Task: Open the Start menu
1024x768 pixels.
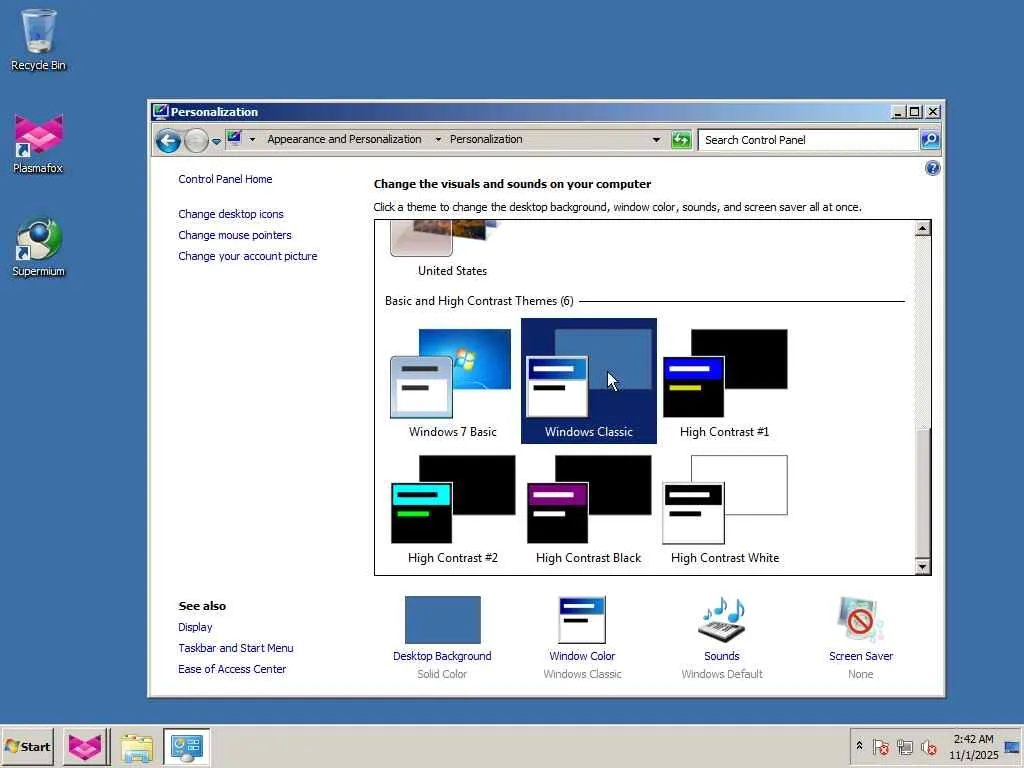Action: (27, 746)
